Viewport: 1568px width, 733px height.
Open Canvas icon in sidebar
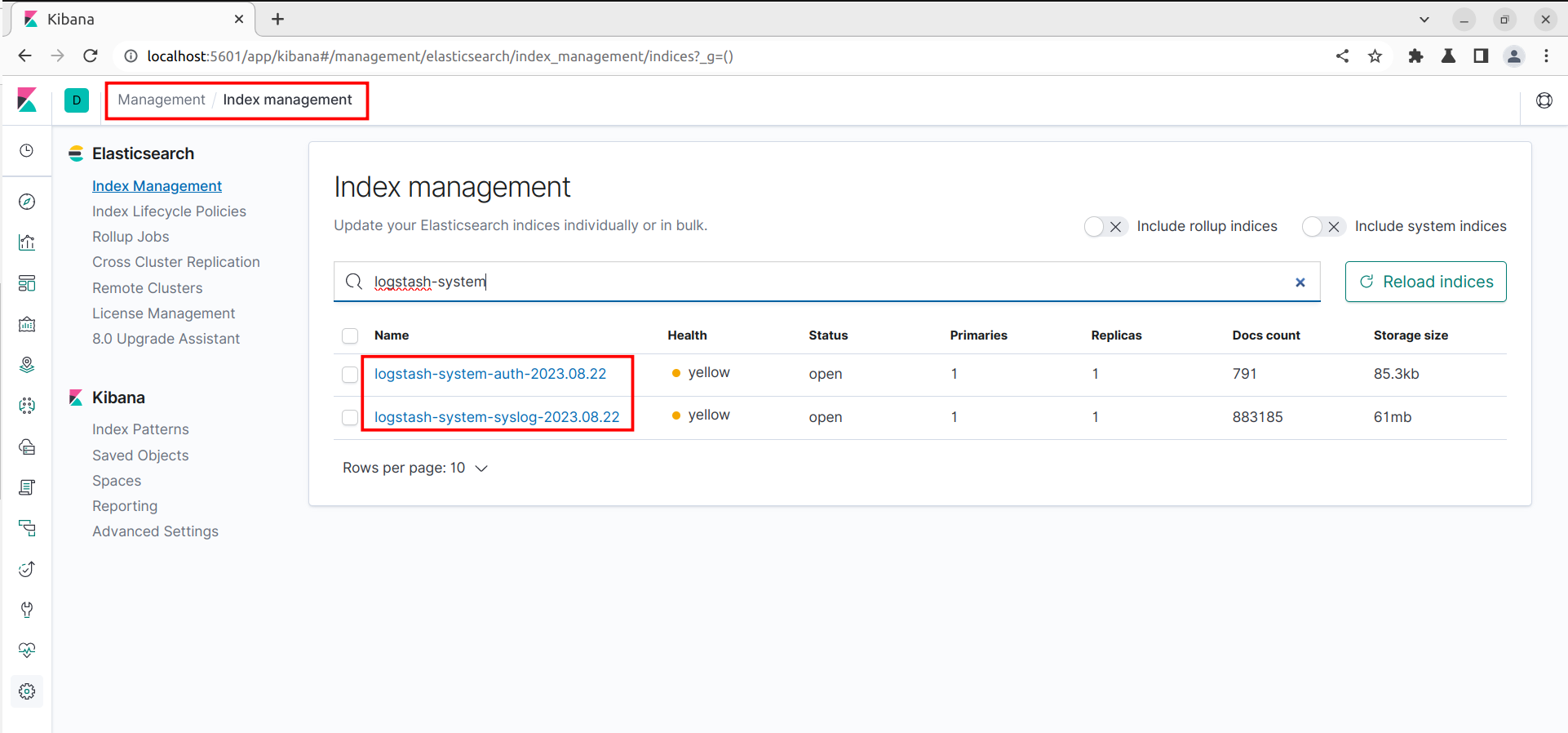click(27, 324)
